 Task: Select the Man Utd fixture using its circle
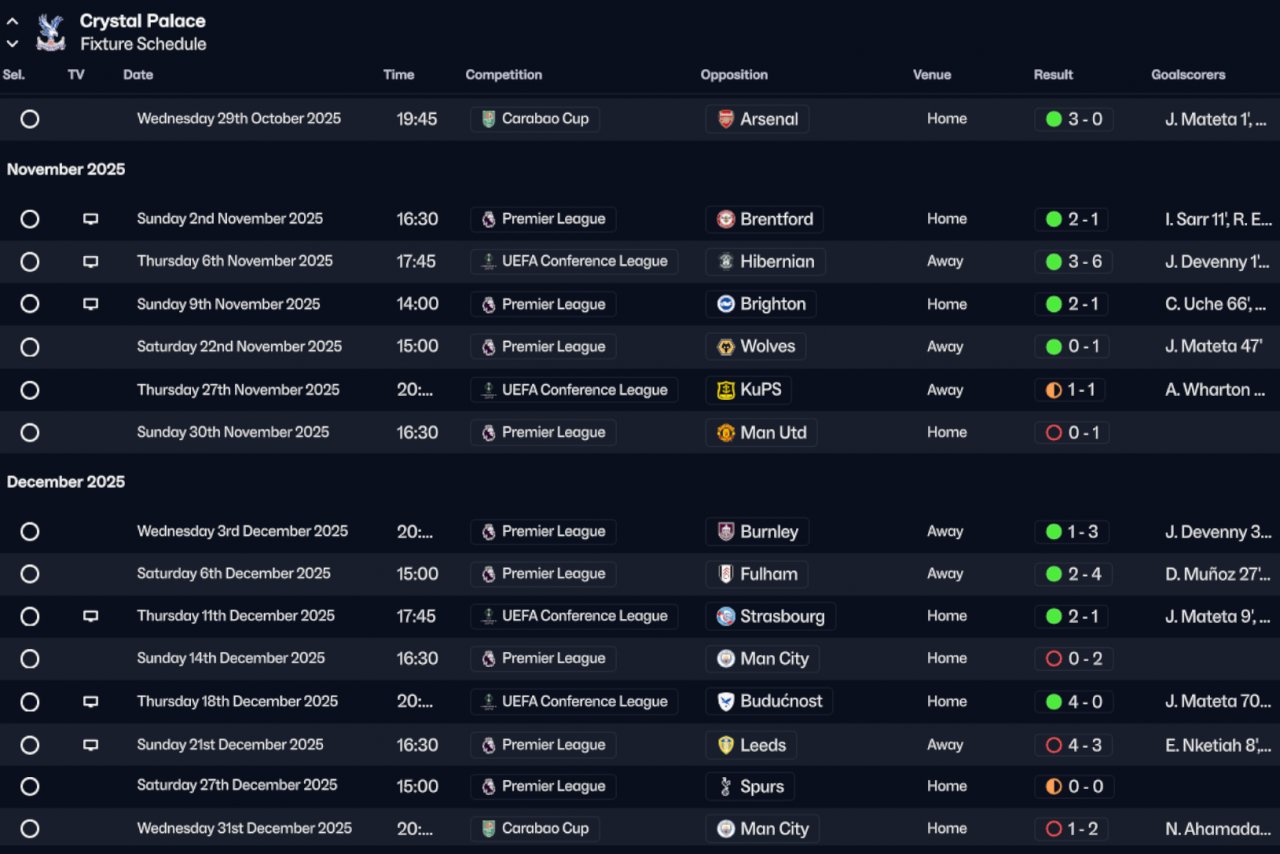pyautogui.click(x=30, y=432)
